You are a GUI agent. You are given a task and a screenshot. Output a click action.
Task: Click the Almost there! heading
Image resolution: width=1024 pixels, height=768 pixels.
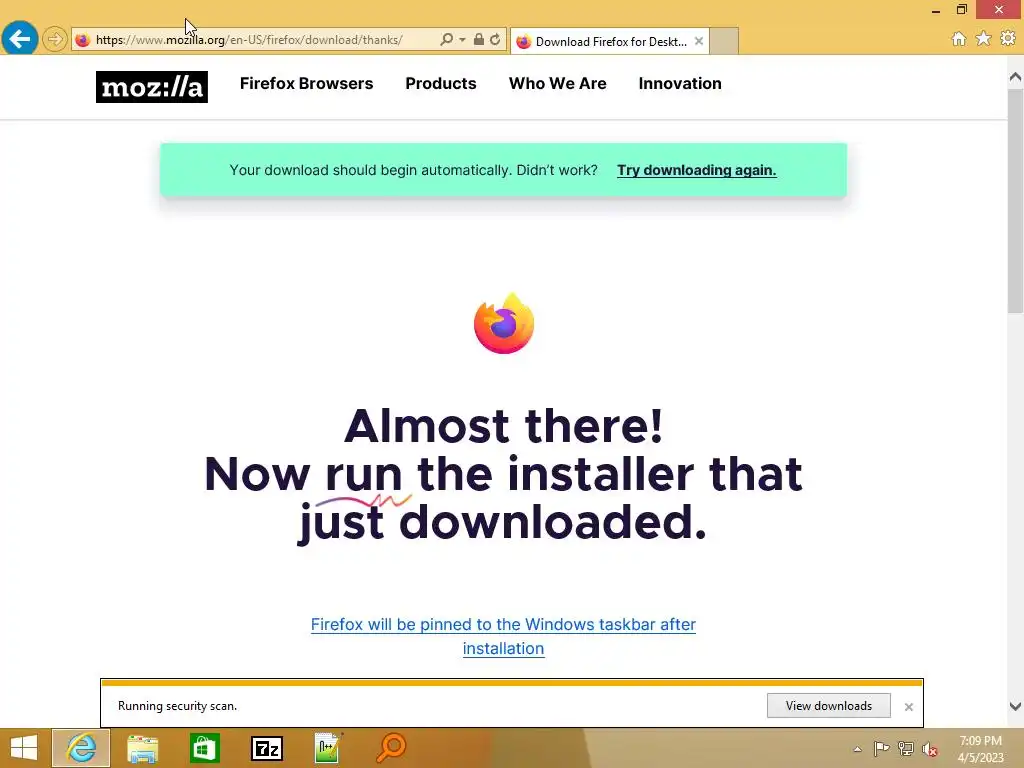click(x=504, y=426)
